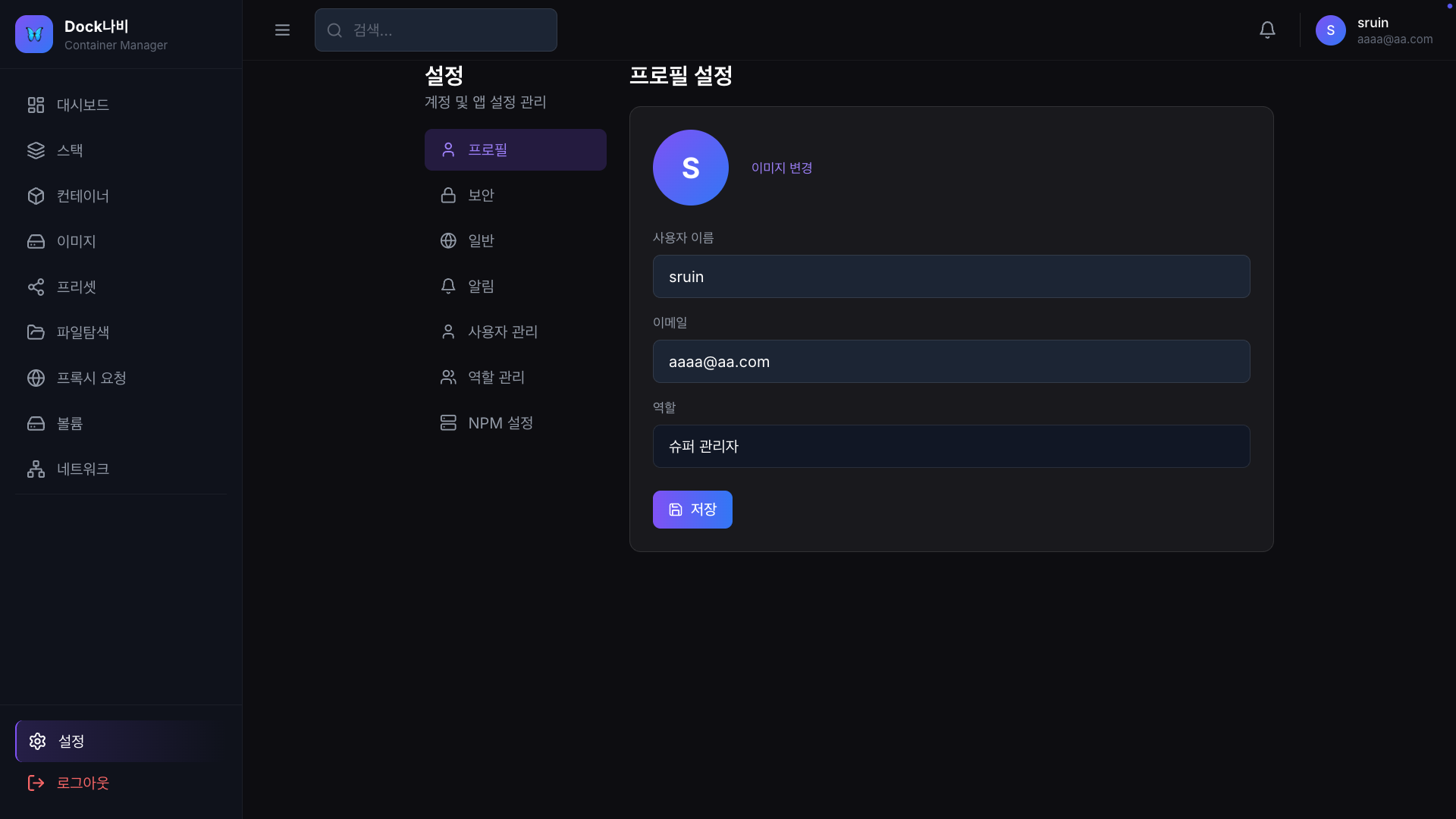
Task: Switch to the NPM 설정 tab
Action: (x=500, y=422)
